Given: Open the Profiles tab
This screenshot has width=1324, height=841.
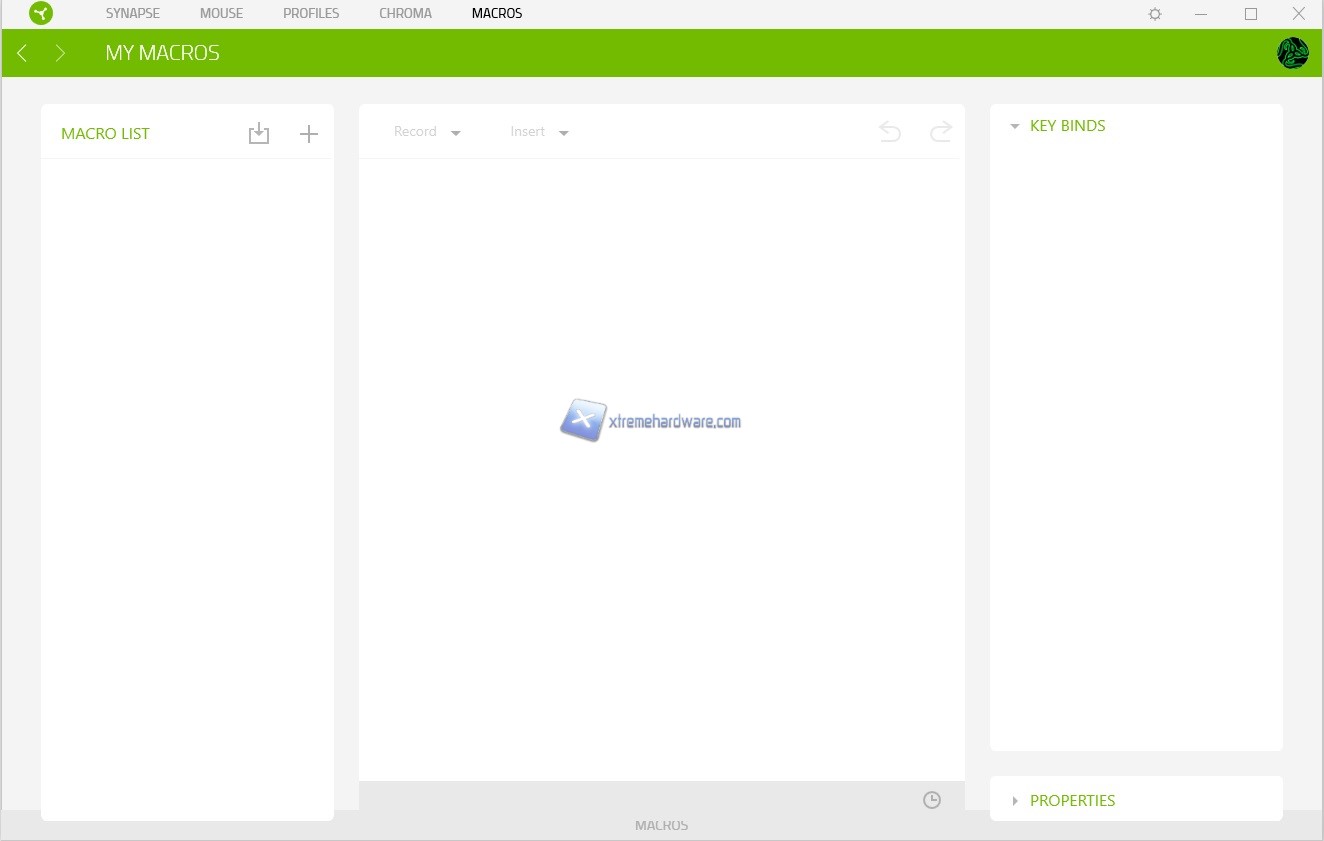Looking at the screenshot, I should [311, 14].
